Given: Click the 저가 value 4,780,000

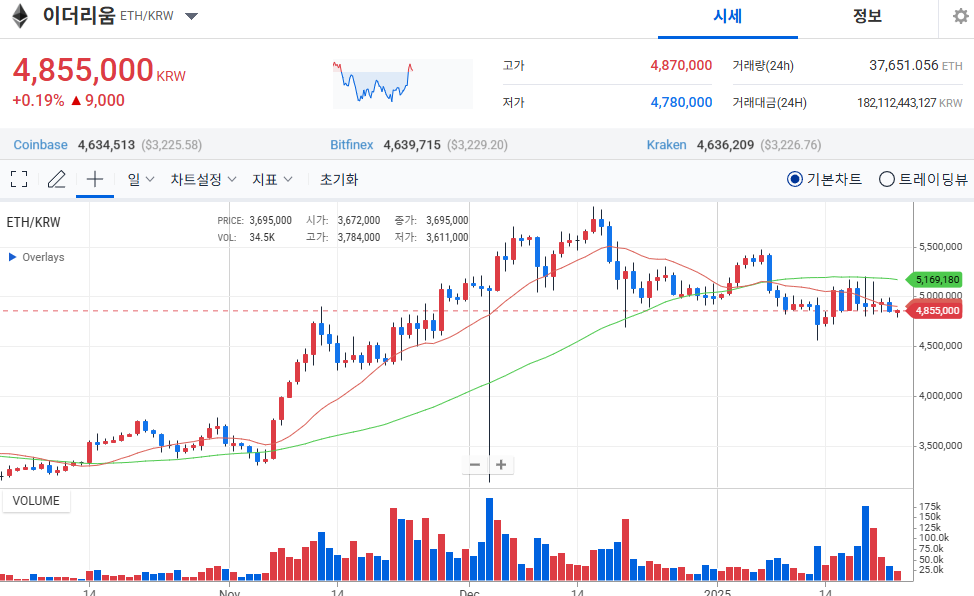Looking at the screenshot, I should [x=681, y=103].
